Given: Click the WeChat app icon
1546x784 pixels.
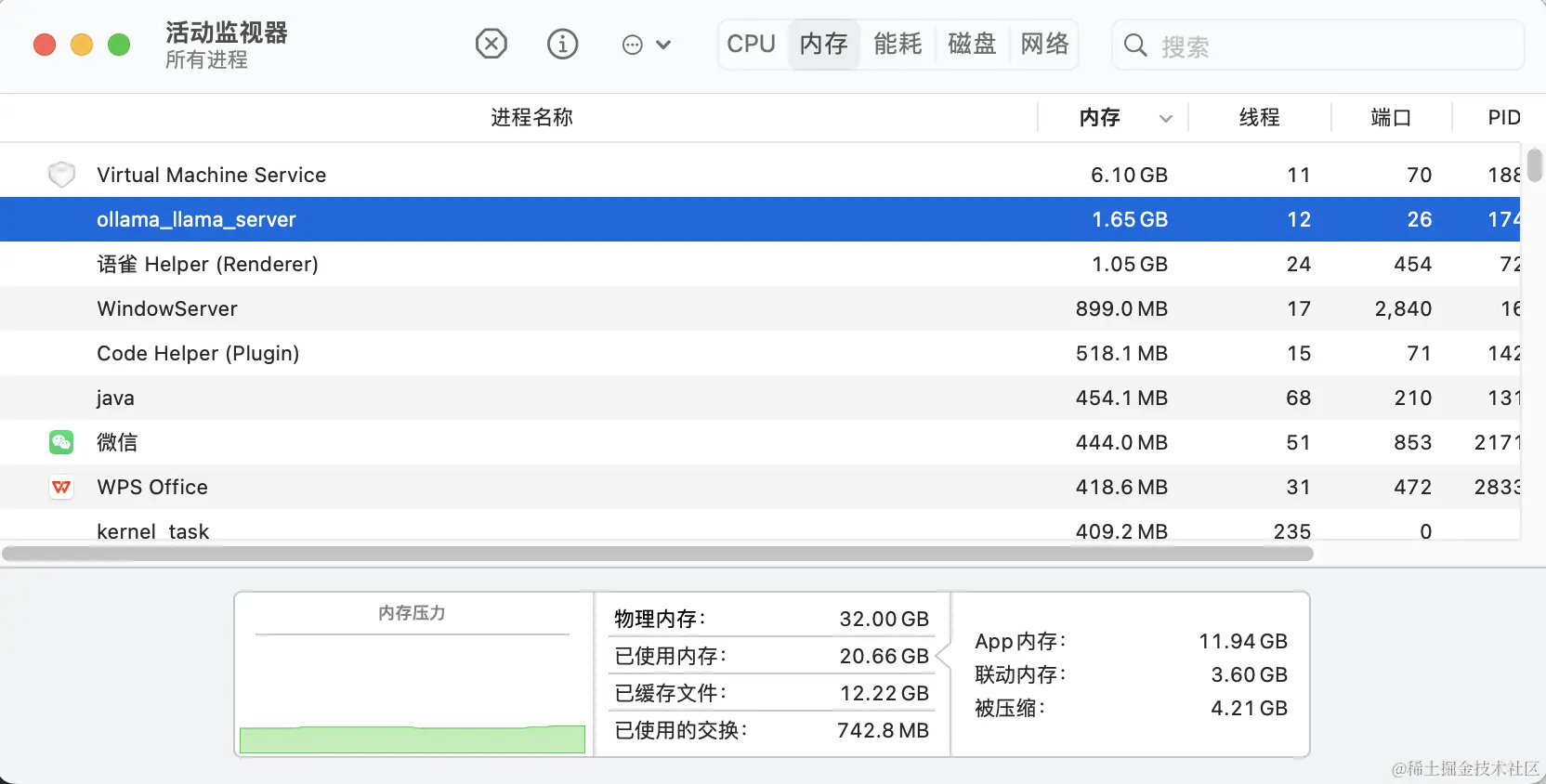Looking at the screenshot, I should pos(61,442).
